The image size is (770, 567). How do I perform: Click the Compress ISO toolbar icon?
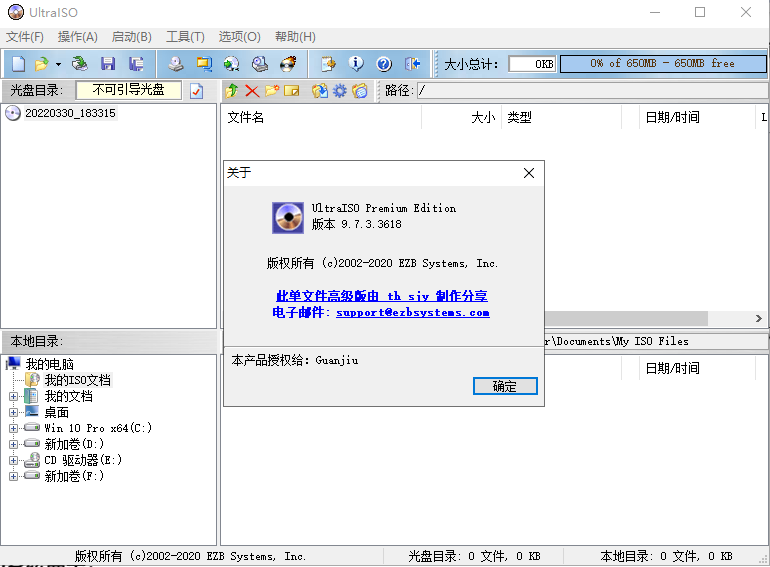coord(204,64)
